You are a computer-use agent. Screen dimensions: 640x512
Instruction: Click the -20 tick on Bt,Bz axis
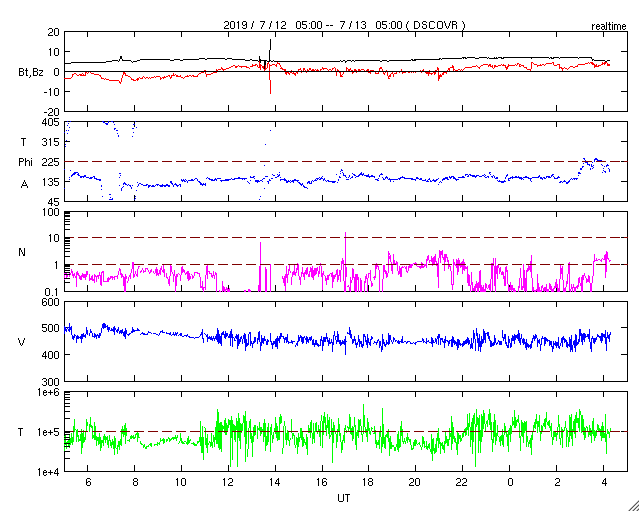click(x=49, y=111)
